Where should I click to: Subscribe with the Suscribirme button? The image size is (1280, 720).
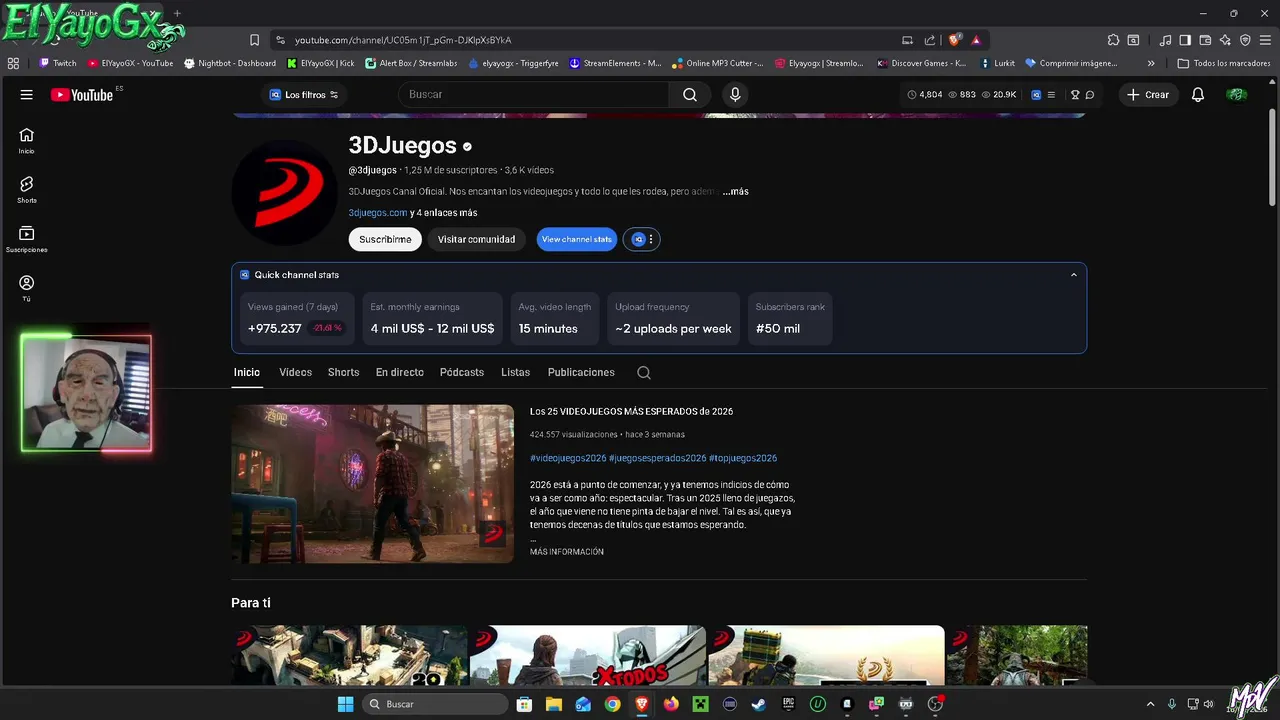385,239
